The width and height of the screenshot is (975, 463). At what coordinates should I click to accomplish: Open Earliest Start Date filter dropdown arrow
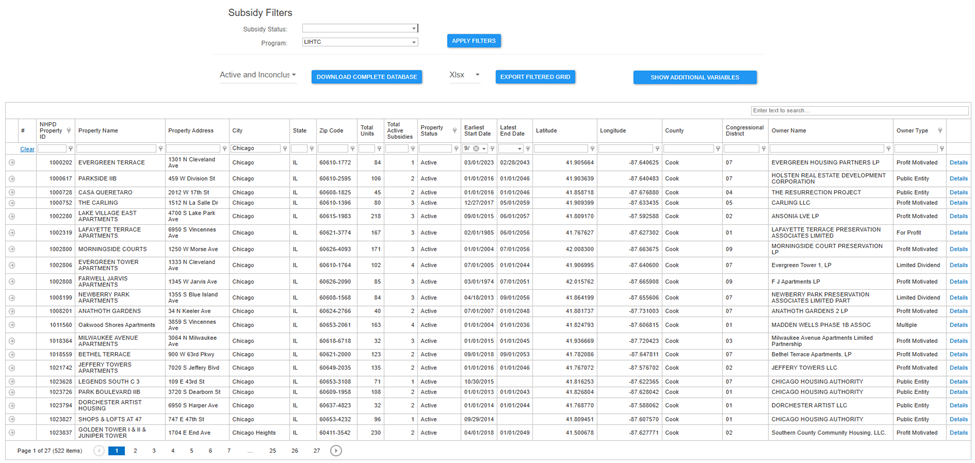pos(484,149)
